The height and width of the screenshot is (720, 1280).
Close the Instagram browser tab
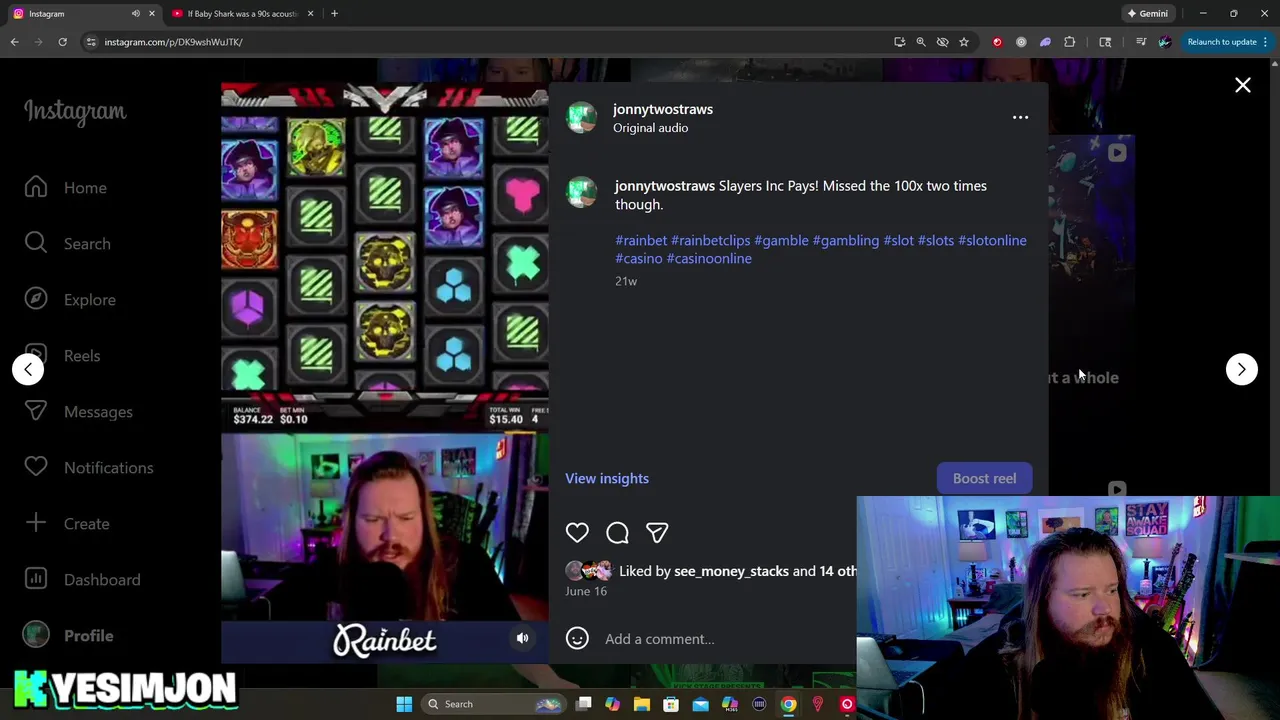pyautogui.click(x=152, y=14)
